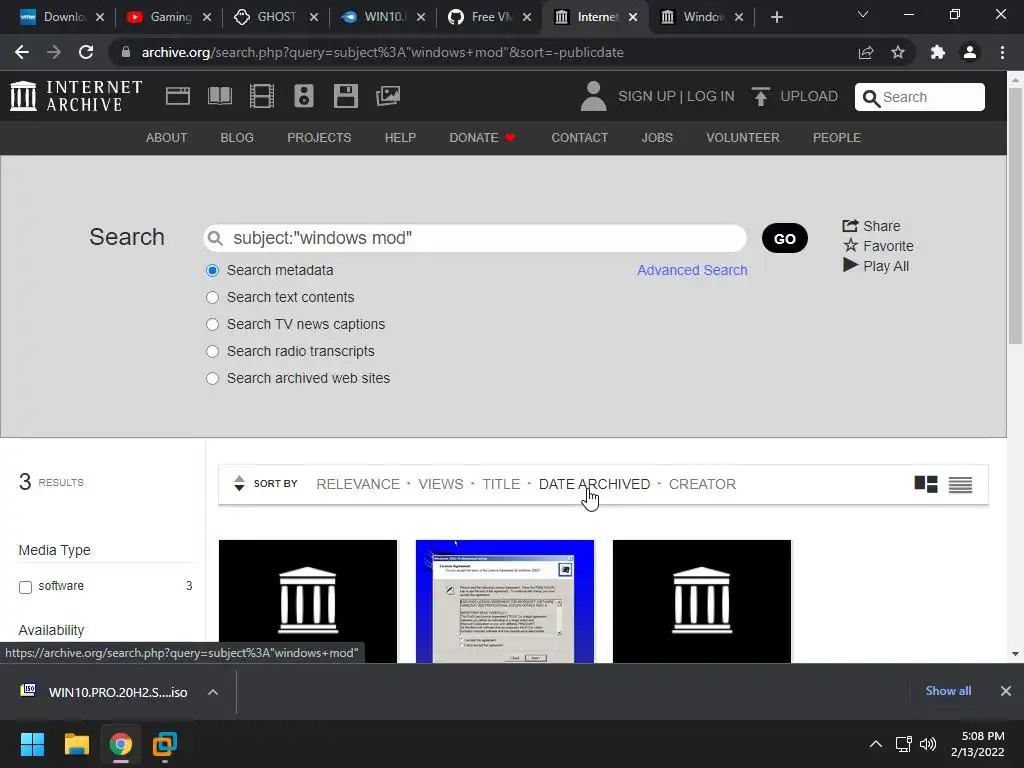1024x768 pixels.
Task: Open Chrome extensions puzzle icon
Action: coord(938,52)
